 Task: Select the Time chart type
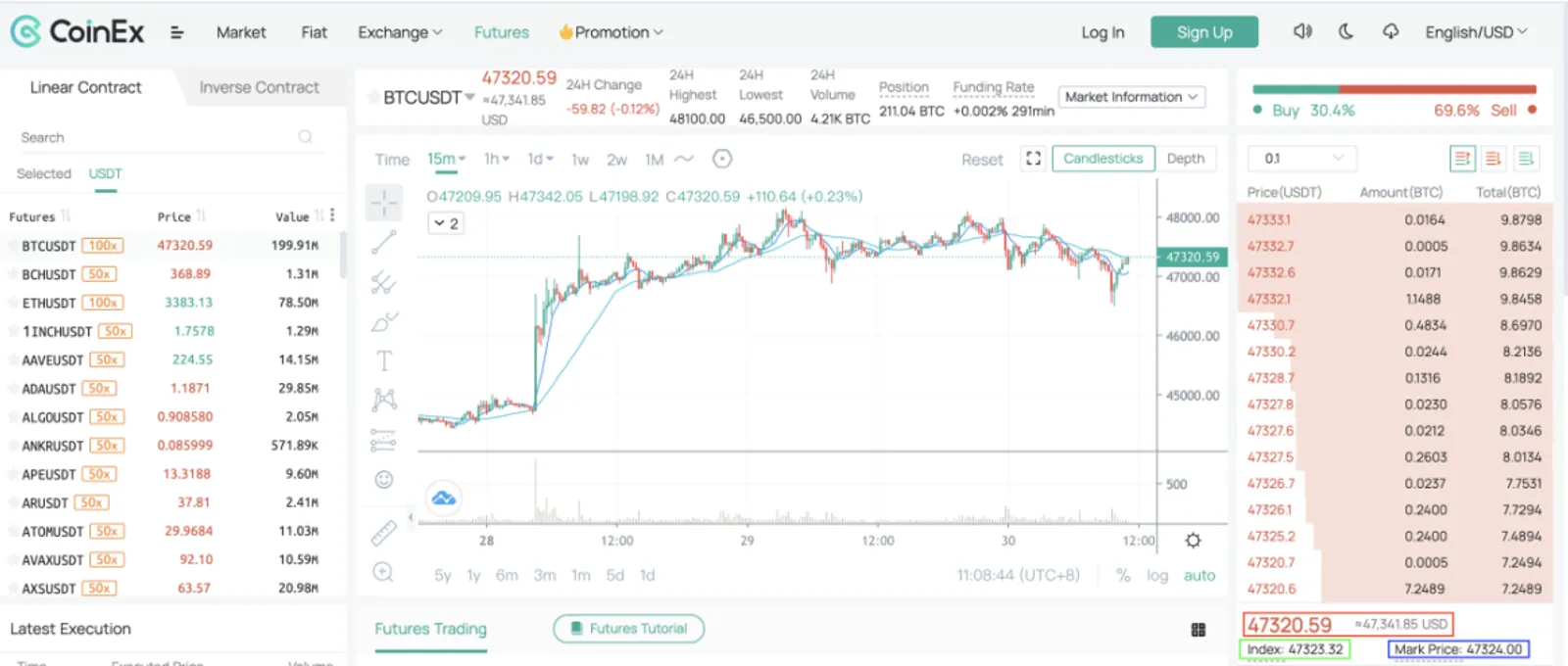tap(392, 160)
